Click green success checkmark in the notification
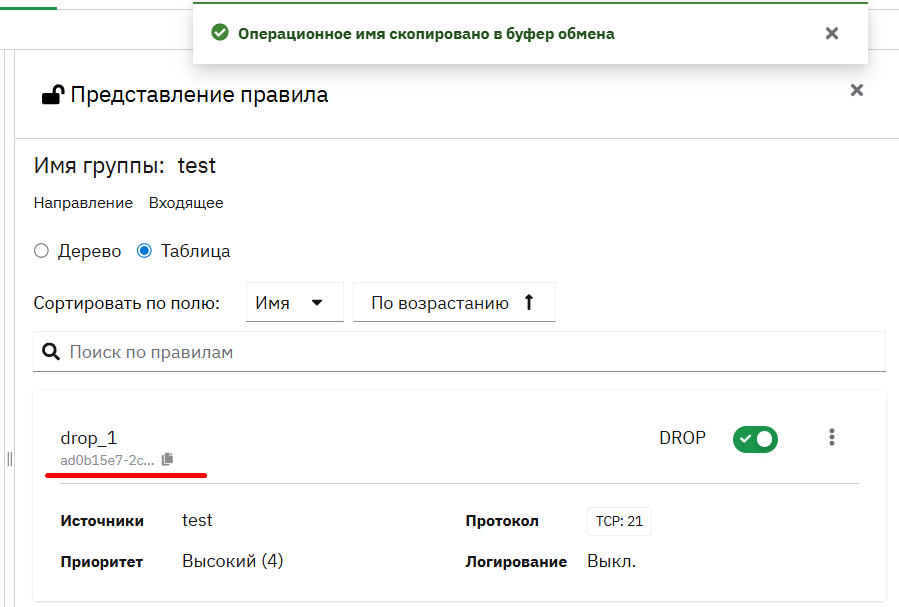Screen dimensions: 899x607 [220, 33]
